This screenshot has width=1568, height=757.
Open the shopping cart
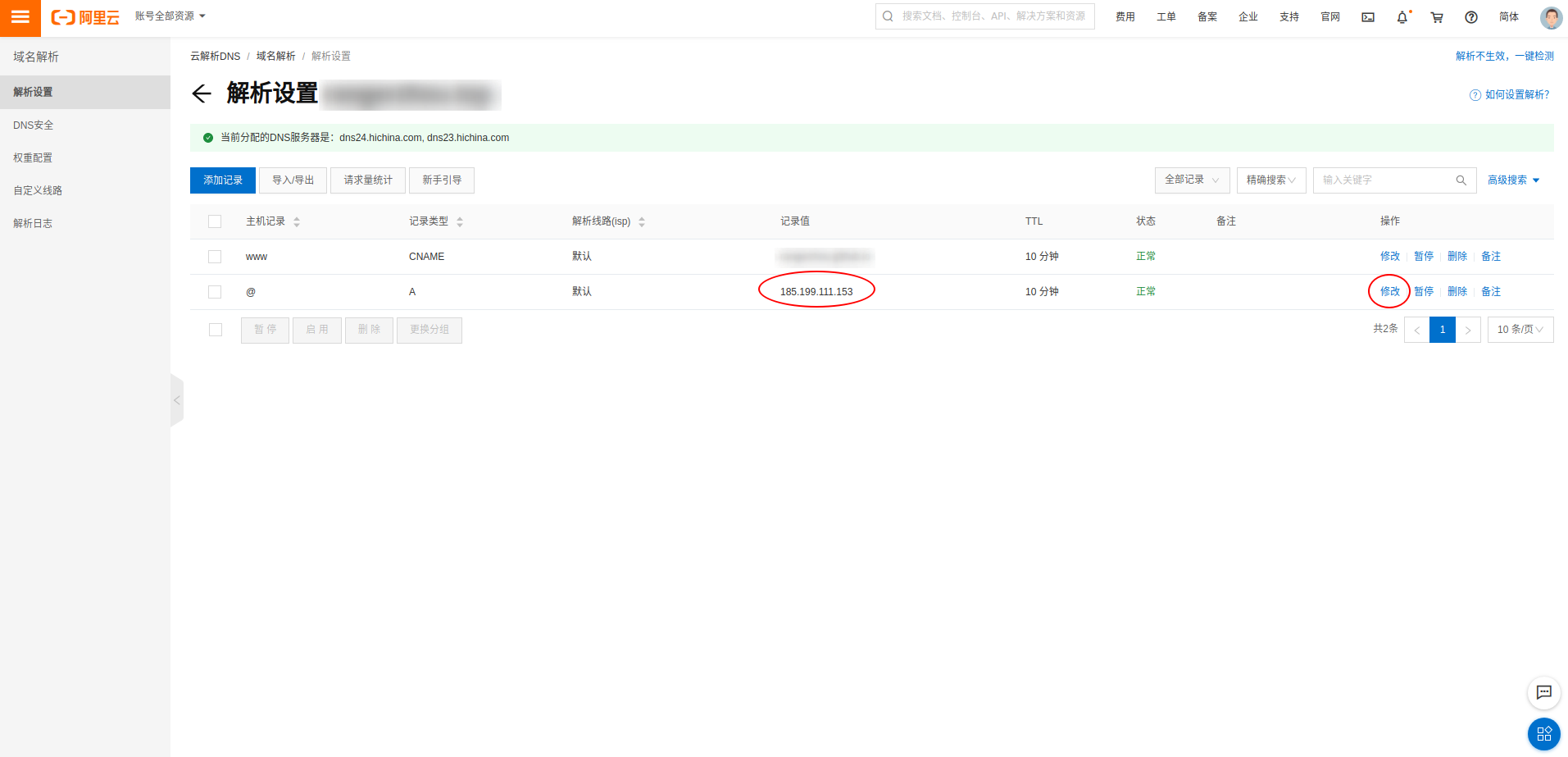[x=1437, y=17]
